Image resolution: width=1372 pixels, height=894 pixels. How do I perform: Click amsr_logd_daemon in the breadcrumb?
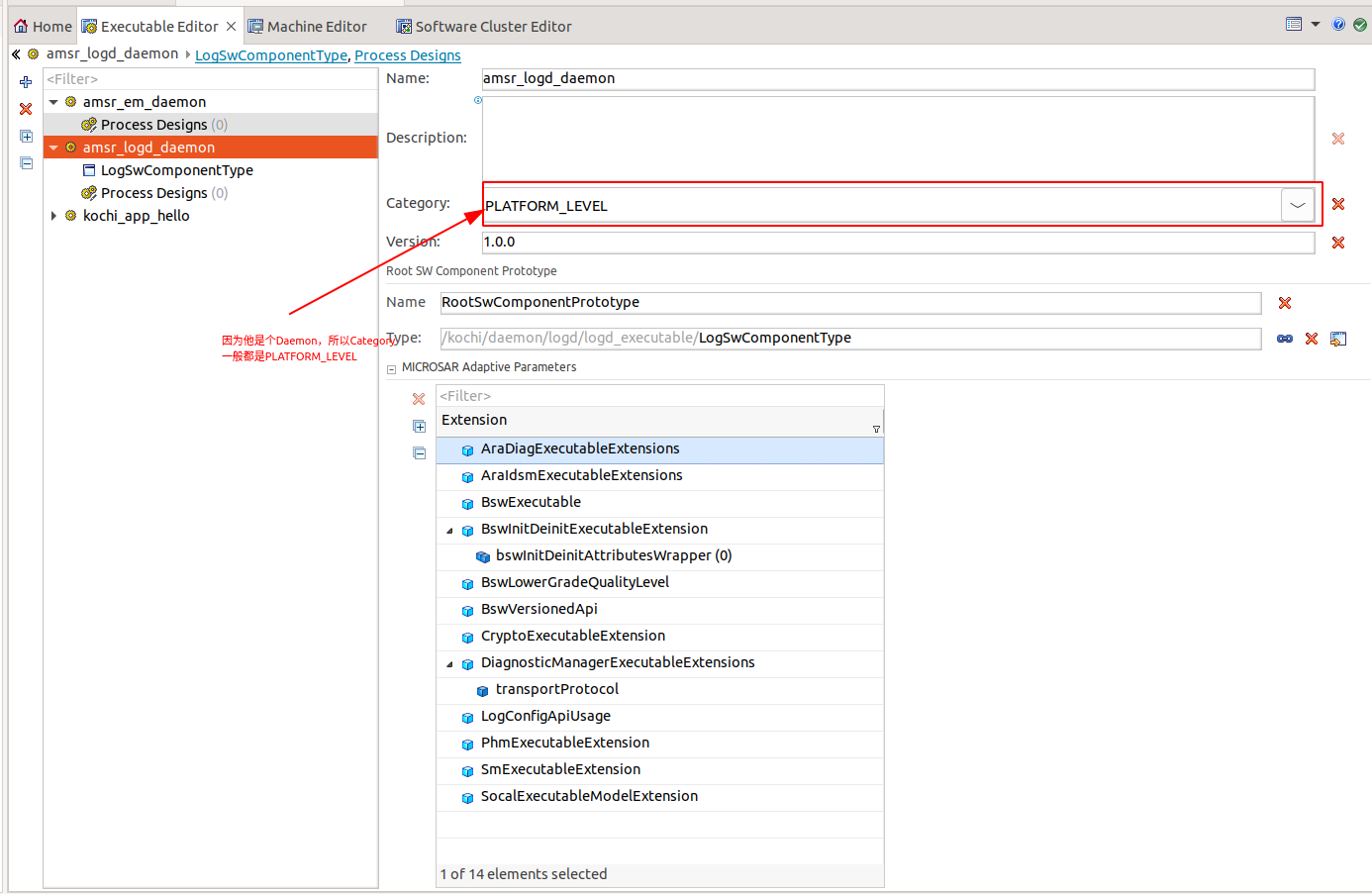tap(112, 54)
